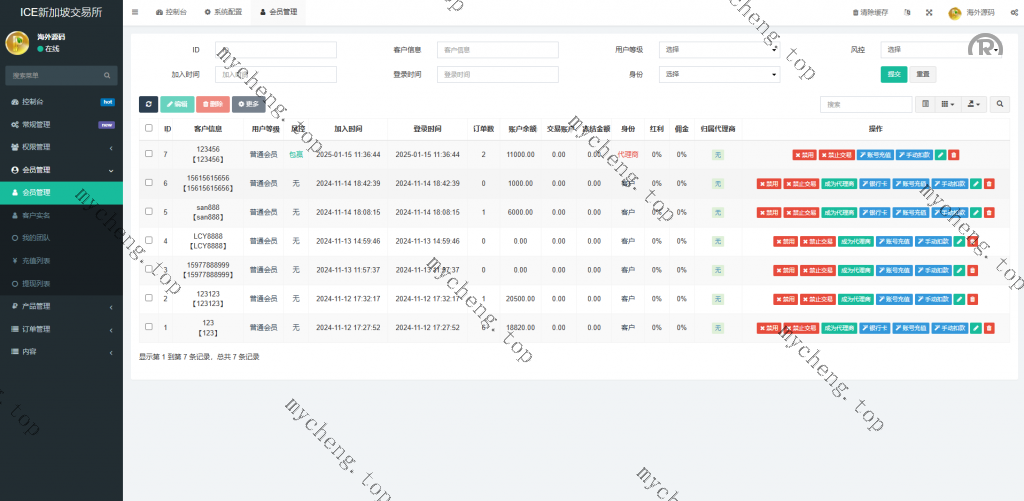The width and height of the screenshot is (1024, 501).
Task: Click the magnifier icon beside table search
Action: [x=1000, y=104]
